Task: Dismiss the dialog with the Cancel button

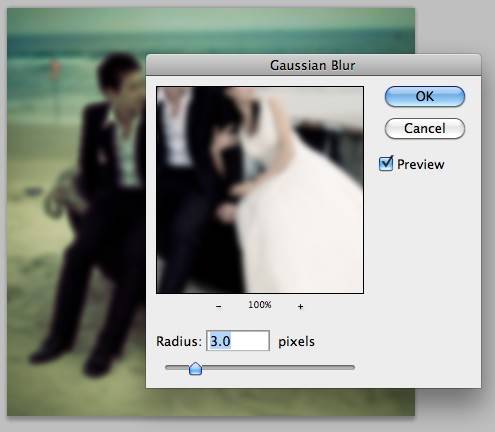Action: [x=425, y=128]
